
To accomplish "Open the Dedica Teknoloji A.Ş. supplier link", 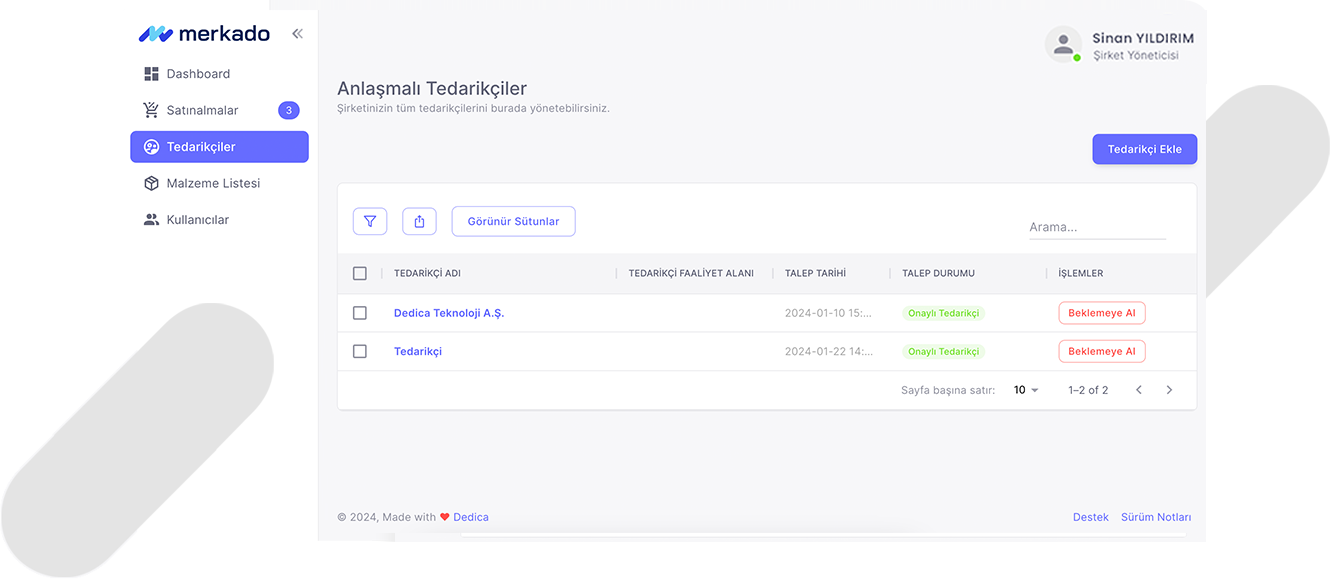I will [449, 313].
